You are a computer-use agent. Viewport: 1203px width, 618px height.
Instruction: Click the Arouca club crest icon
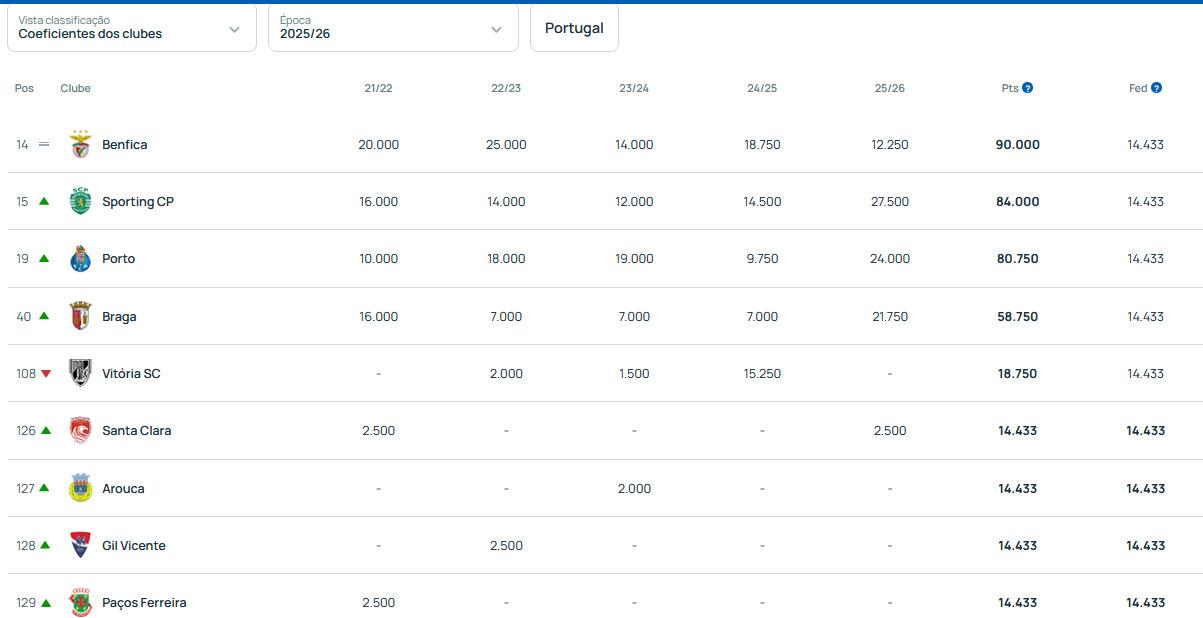(x=80, y=488)
